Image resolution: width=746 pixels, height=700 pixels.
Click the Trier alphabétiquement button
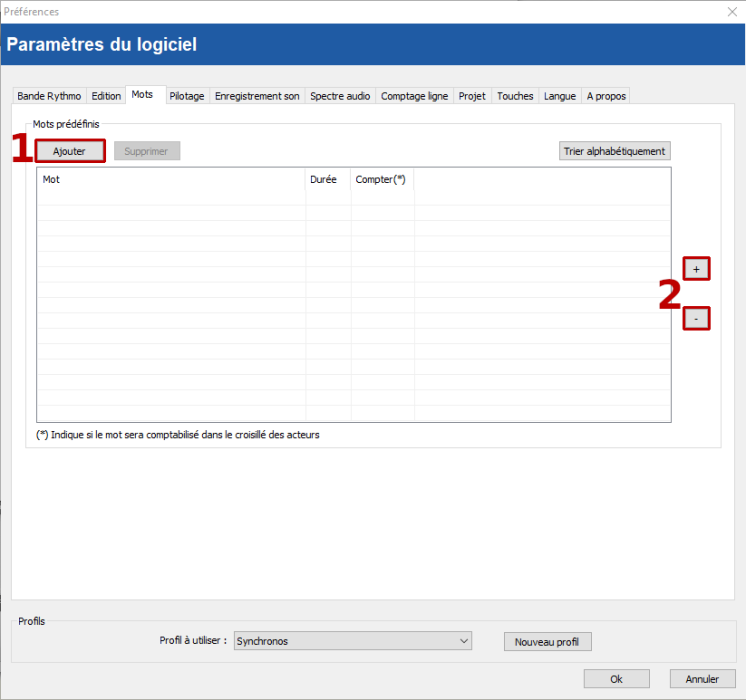click(614, 151)
